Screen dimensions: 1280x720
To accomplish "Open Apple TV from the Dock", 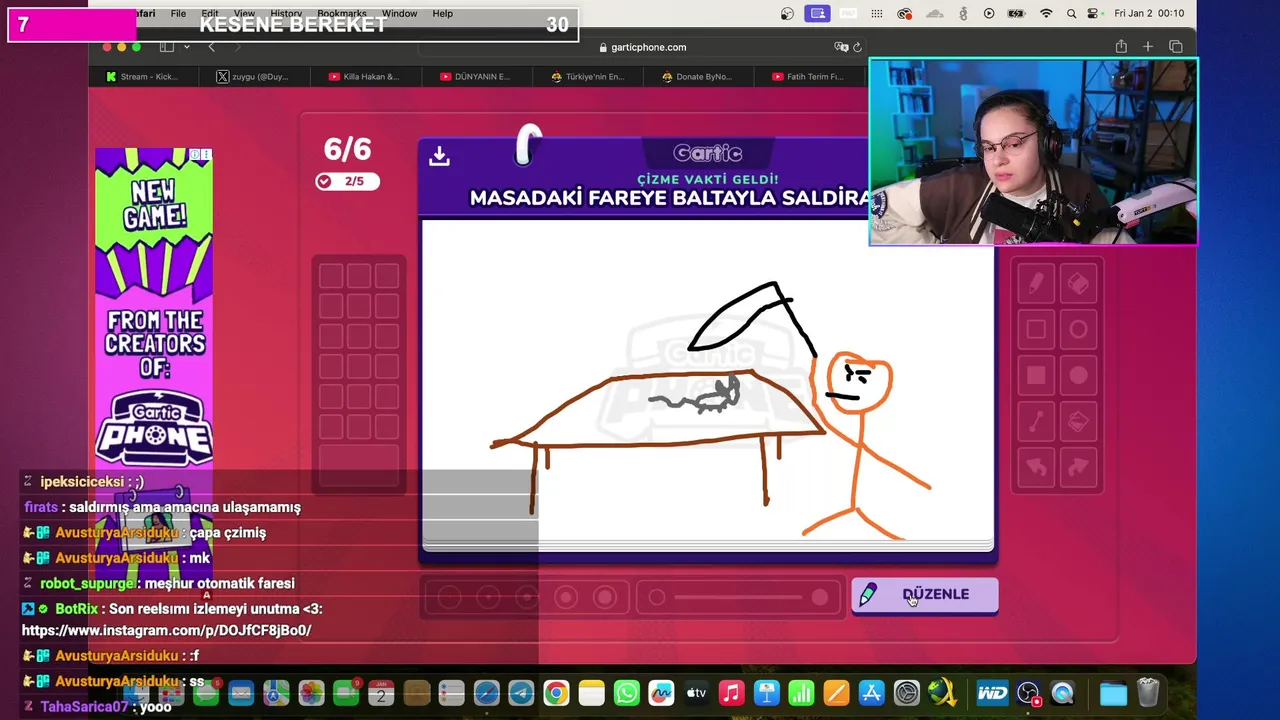I will (697, 693).
